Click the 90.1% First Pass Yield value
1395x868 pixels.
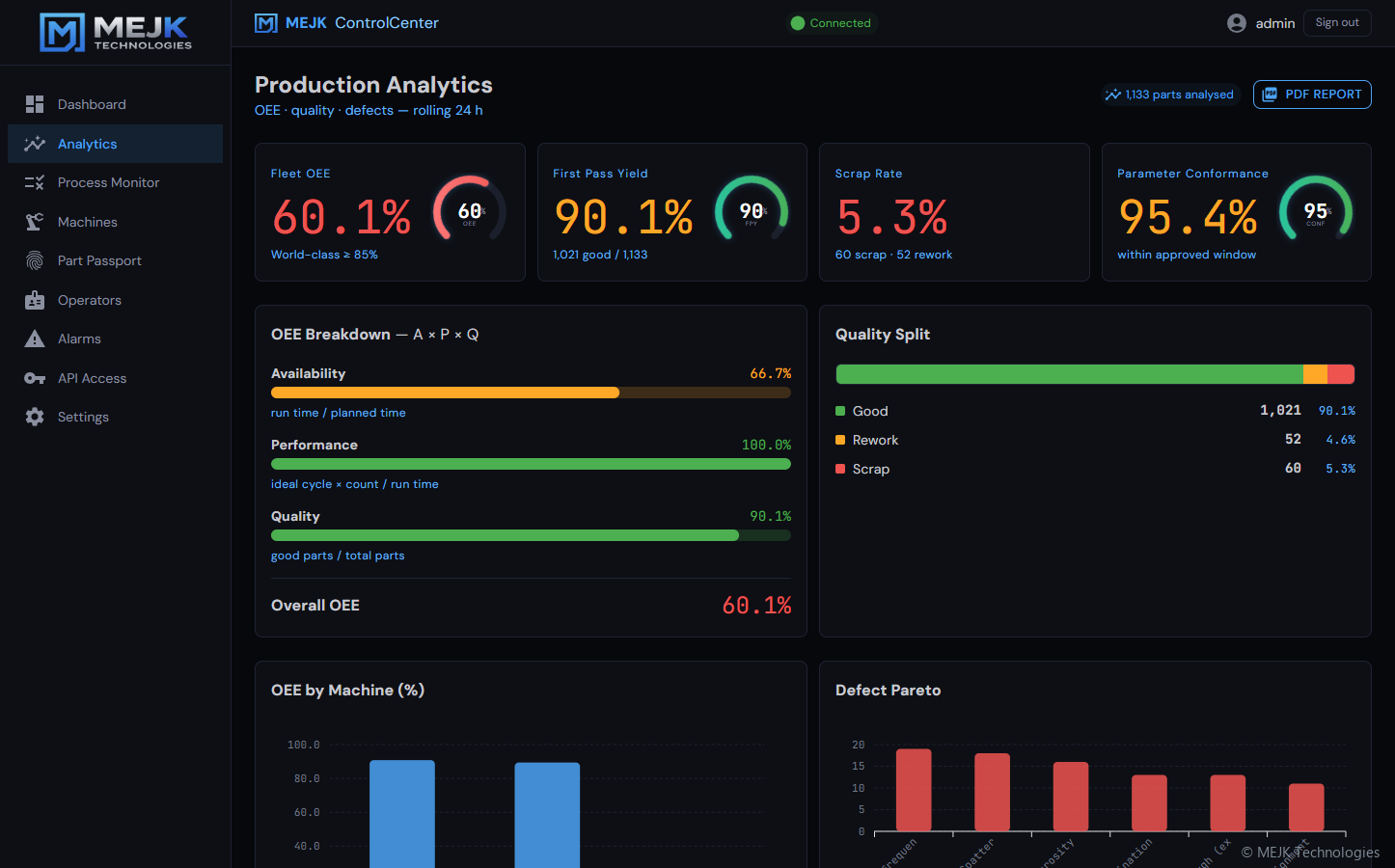[x=623, y=217]
